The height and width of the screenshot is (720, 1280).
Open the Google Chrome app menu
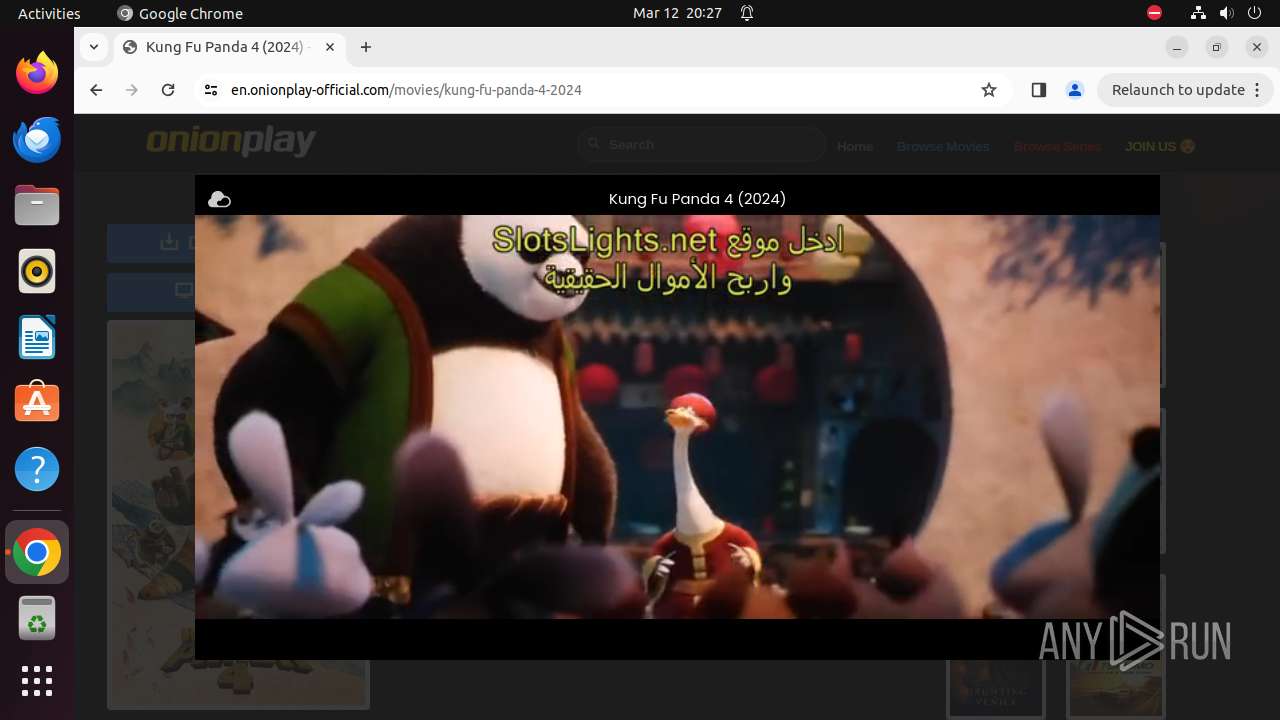click(x=180, y=14)
